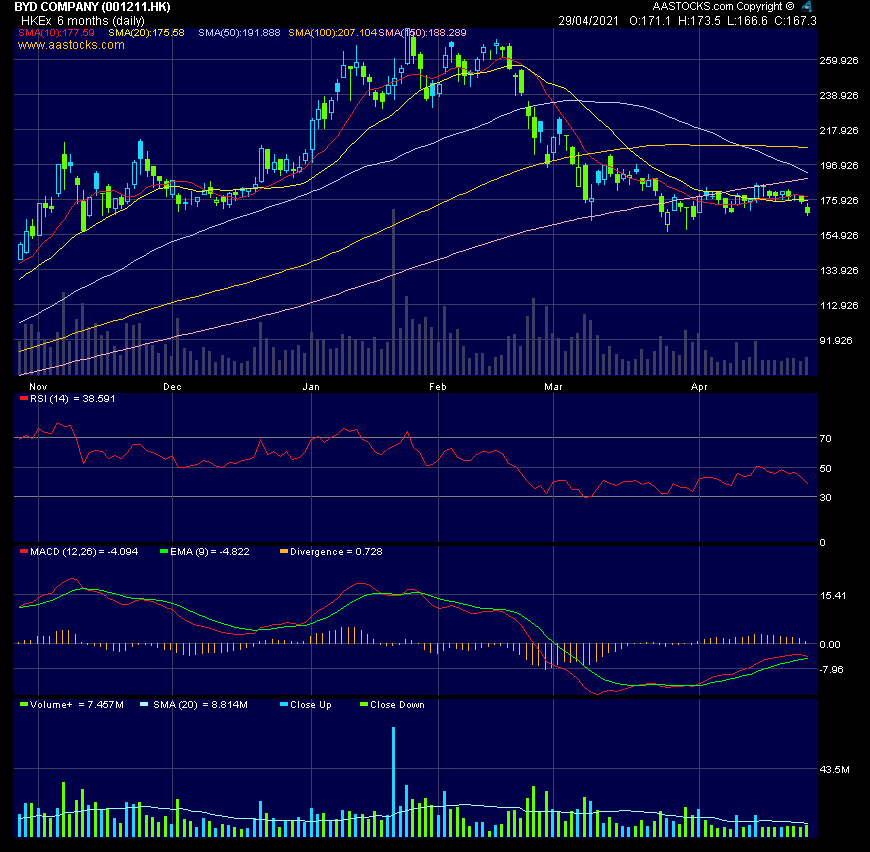Screen dimensions: 870x852
Task: Click the open price O:171.1
Action: point(650,21)
